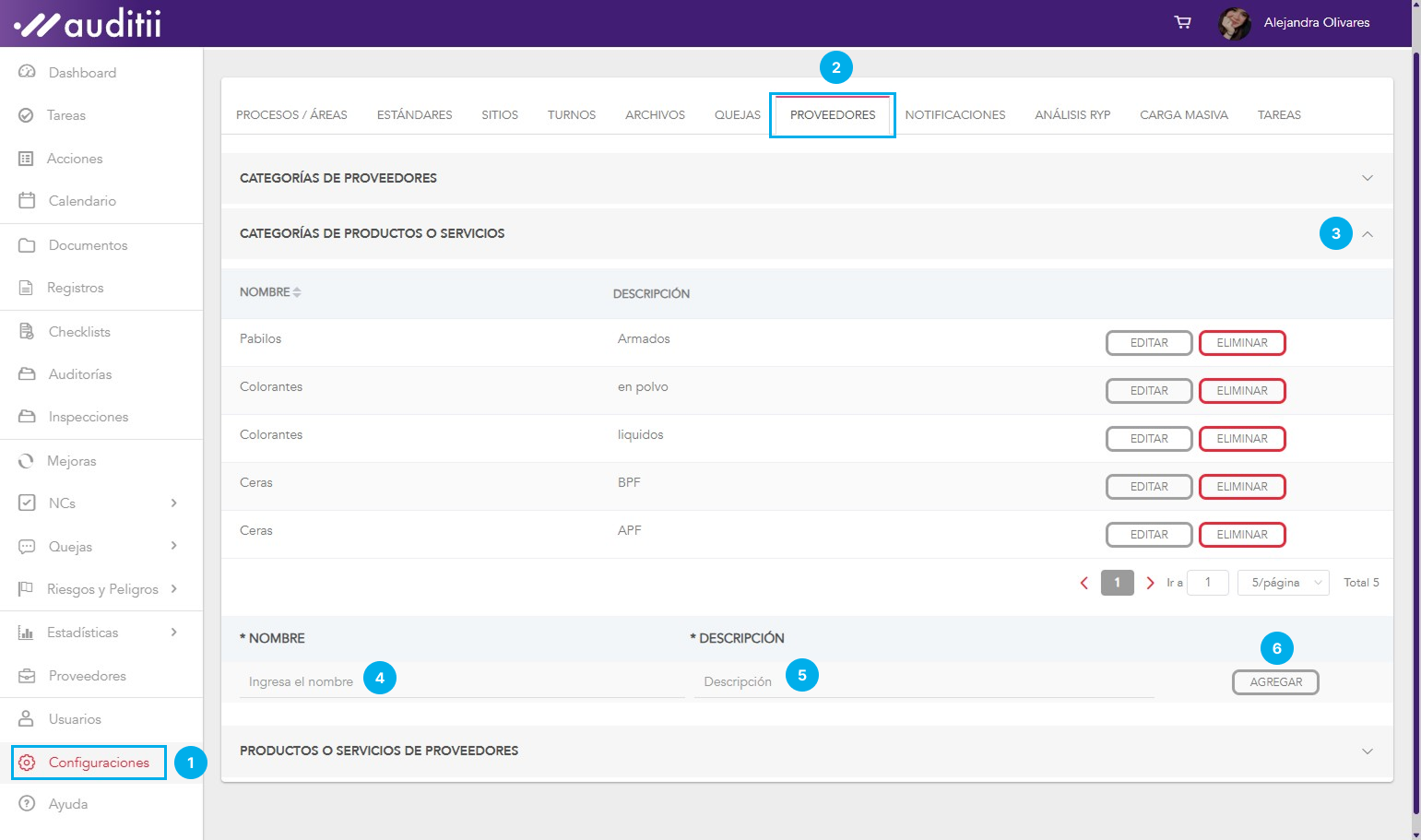The width and height of the screenshot is (1421, 840).
Task: Collapse Categorías de Productos o Servicios section
Action: coord(1367,234)
